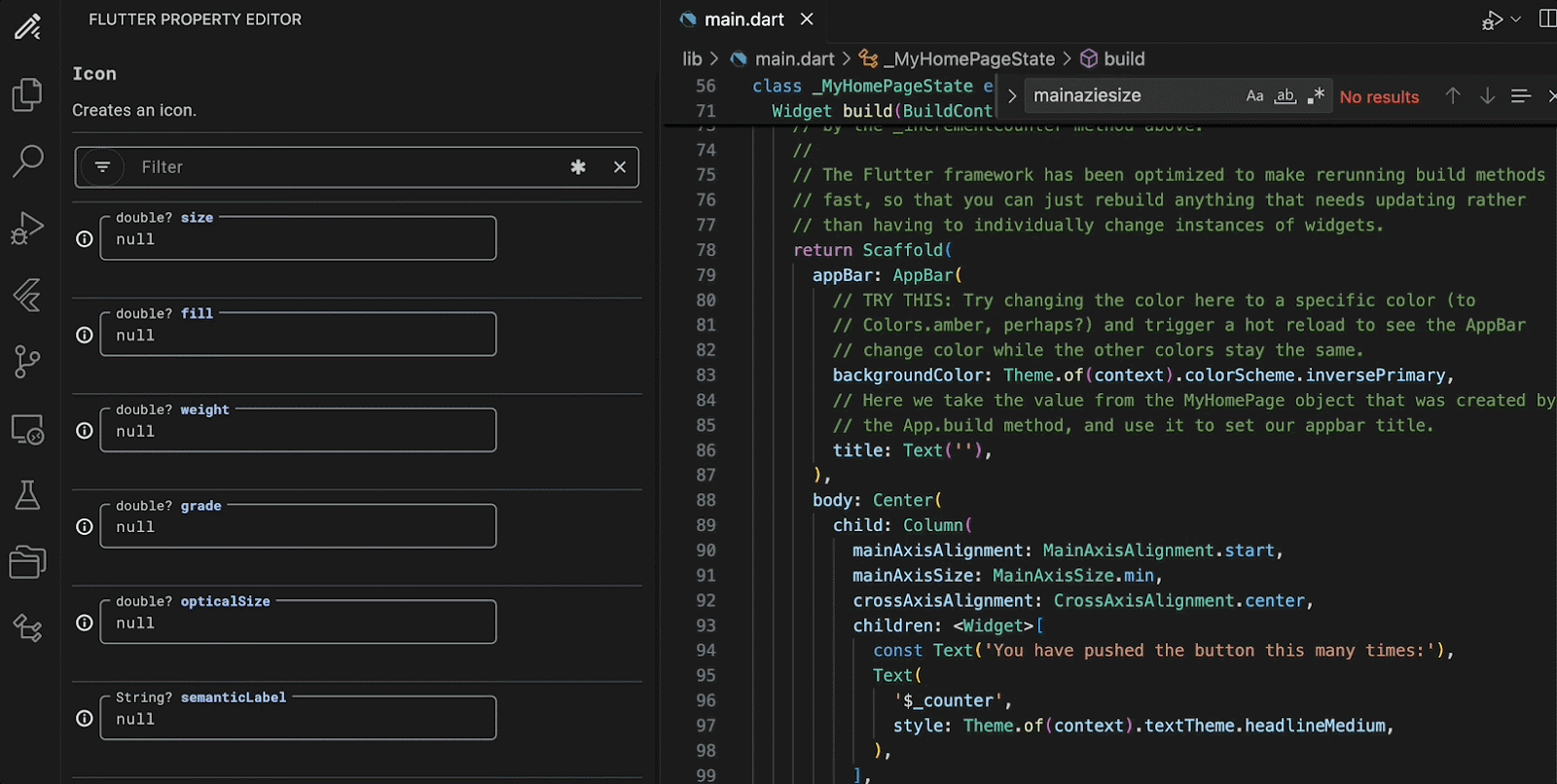The height and width of the screenshot is (784, 1557).
Task: Click the 'Creates an icon.' description text
Action: pos(134,110)
